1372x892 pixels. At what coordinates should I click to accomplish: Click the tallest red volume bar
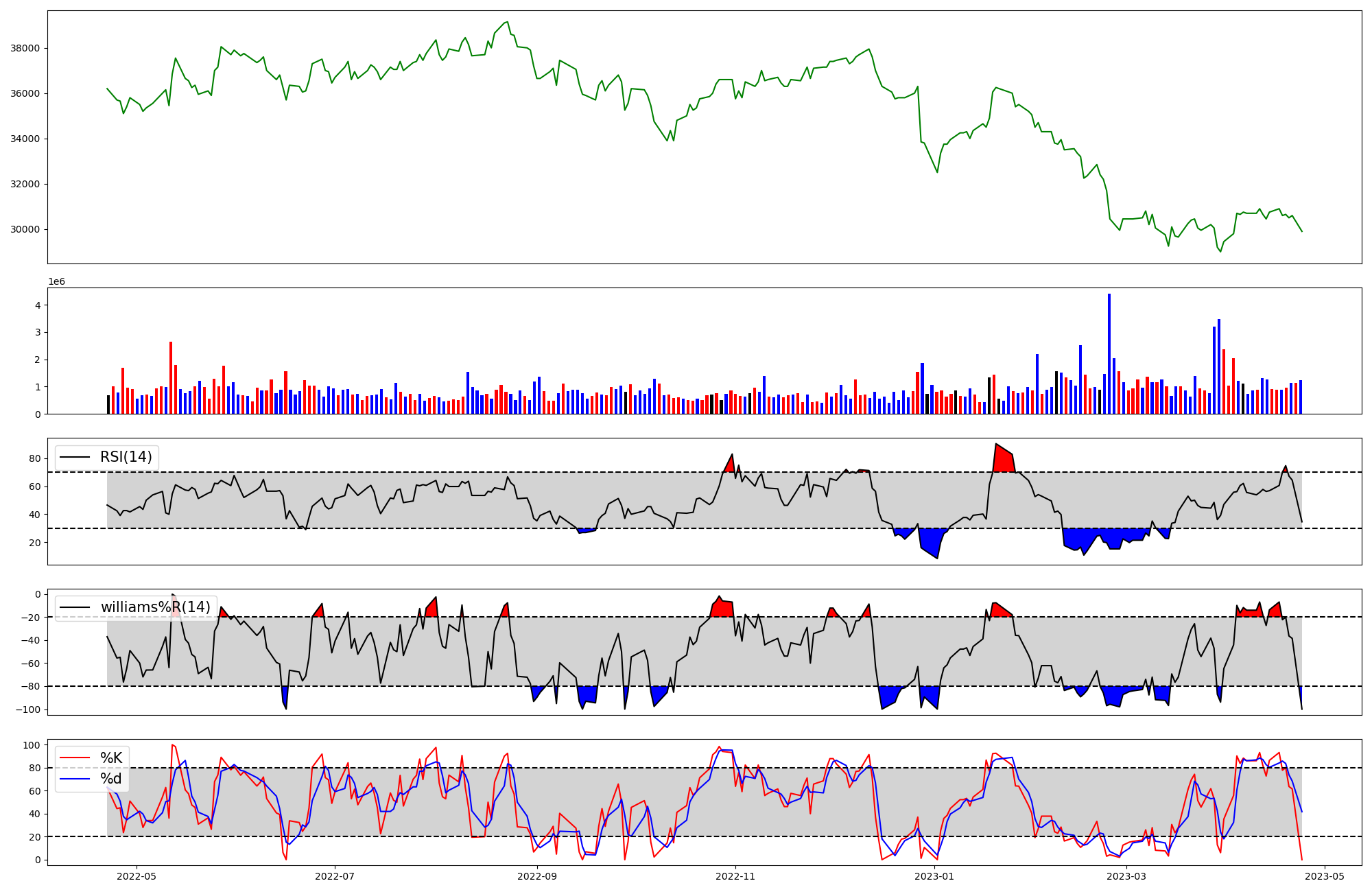(171, 377)
